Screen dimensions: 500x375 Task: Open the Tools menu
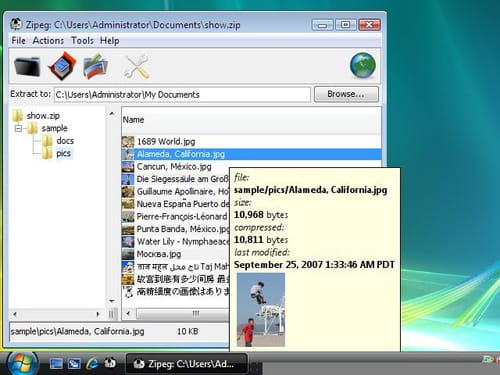(82, 41)
